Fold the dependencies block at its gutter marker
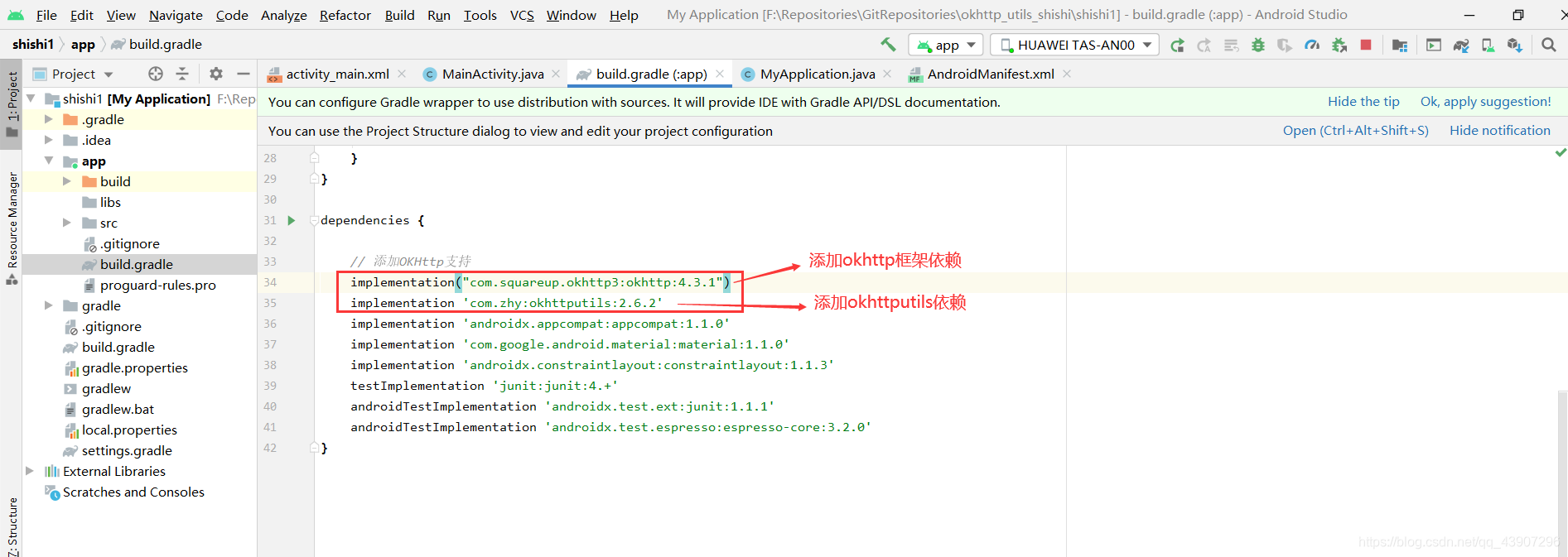 pos(314,220)
